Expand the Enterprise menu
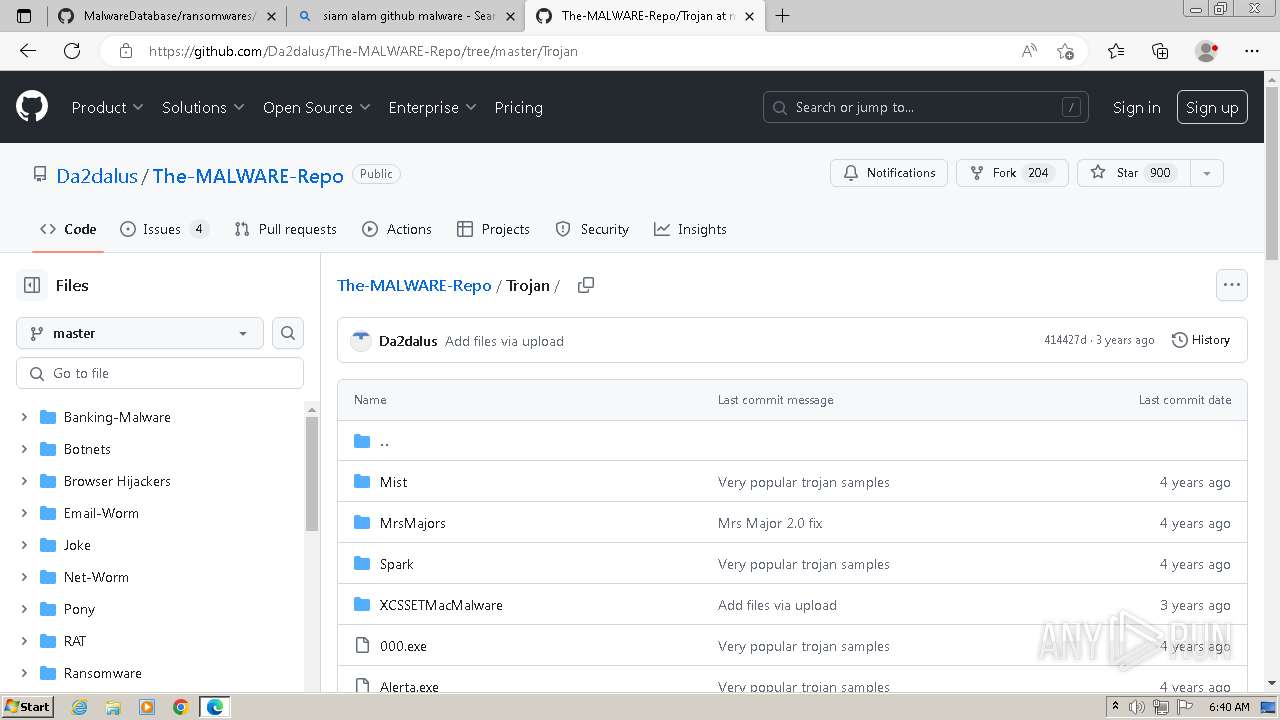 432,107
